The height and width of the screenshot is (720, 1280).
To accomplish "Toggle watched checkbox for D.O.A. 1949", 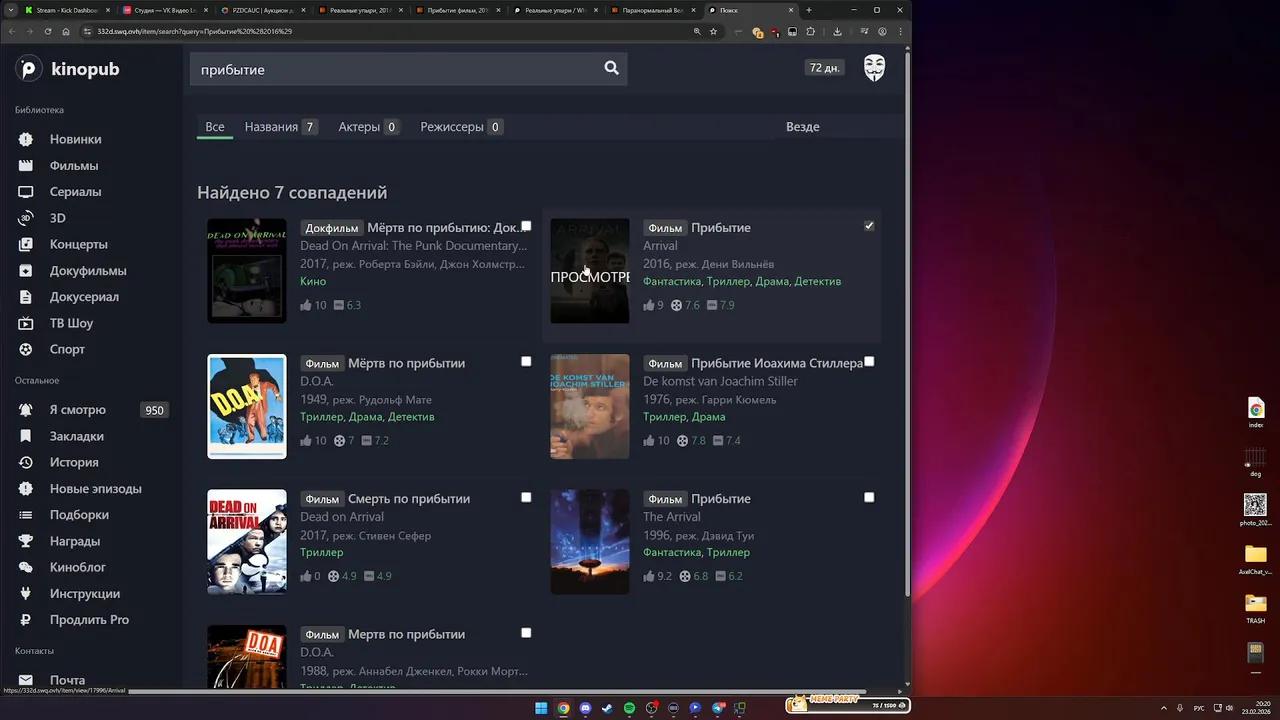I will (x=526, y=361).
